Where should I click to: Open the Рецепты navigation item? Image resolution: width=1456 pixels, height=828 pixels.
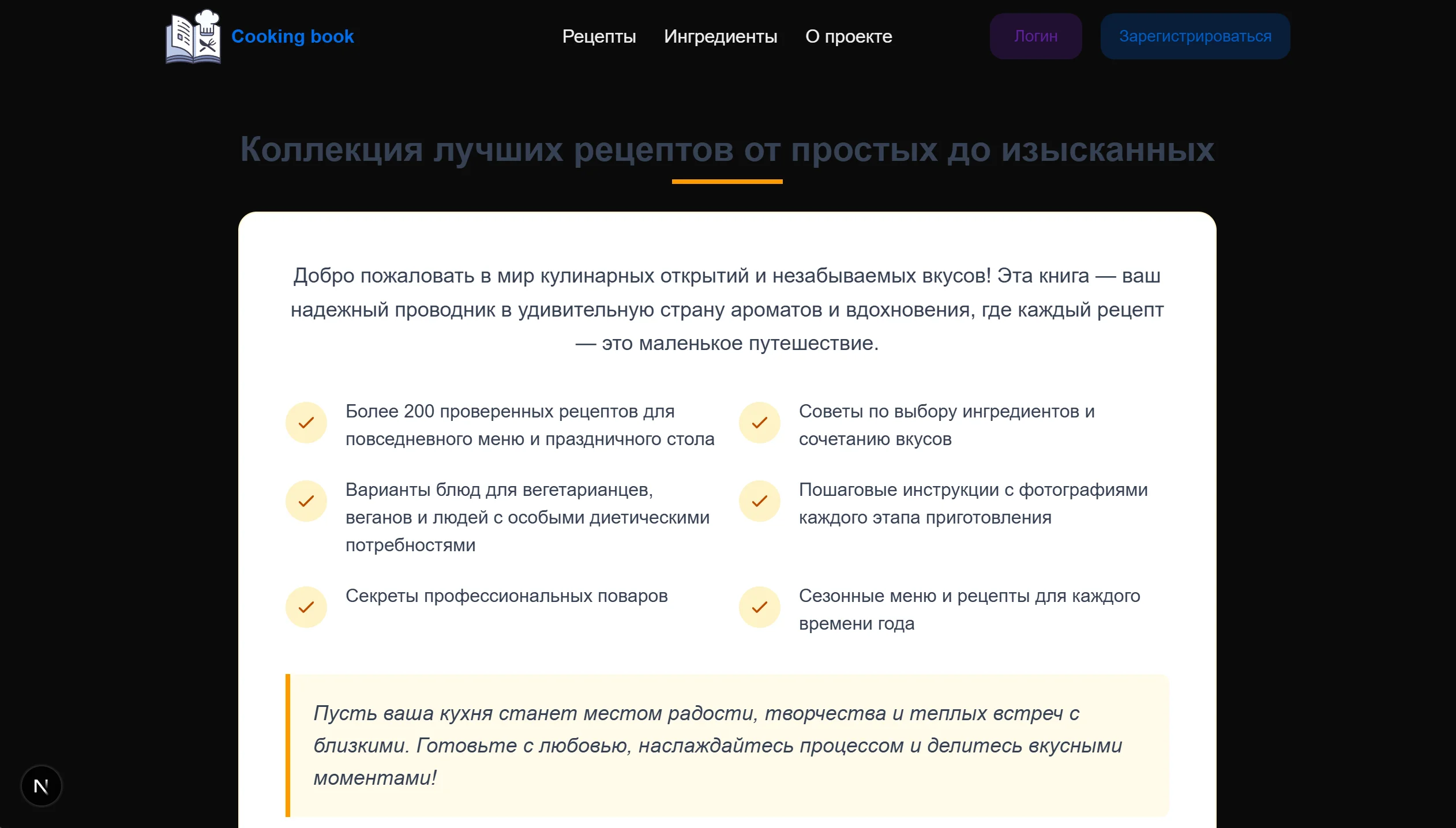coord(599,36)
